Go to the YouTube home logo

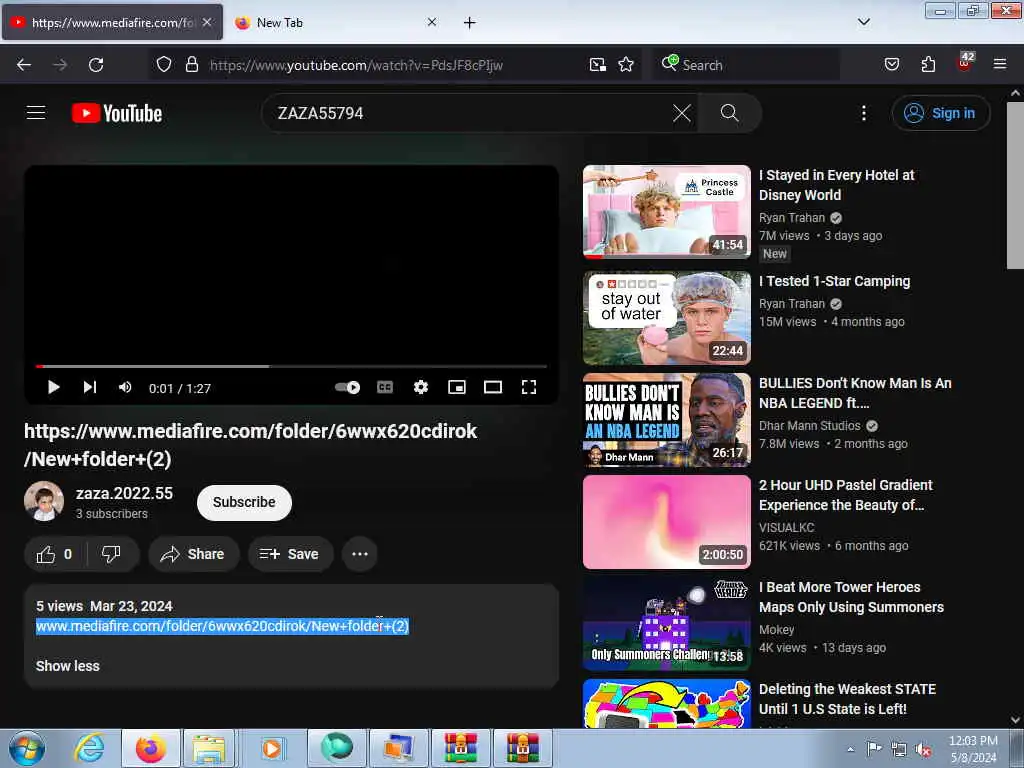pyautogui.click(x=117, y=113)
